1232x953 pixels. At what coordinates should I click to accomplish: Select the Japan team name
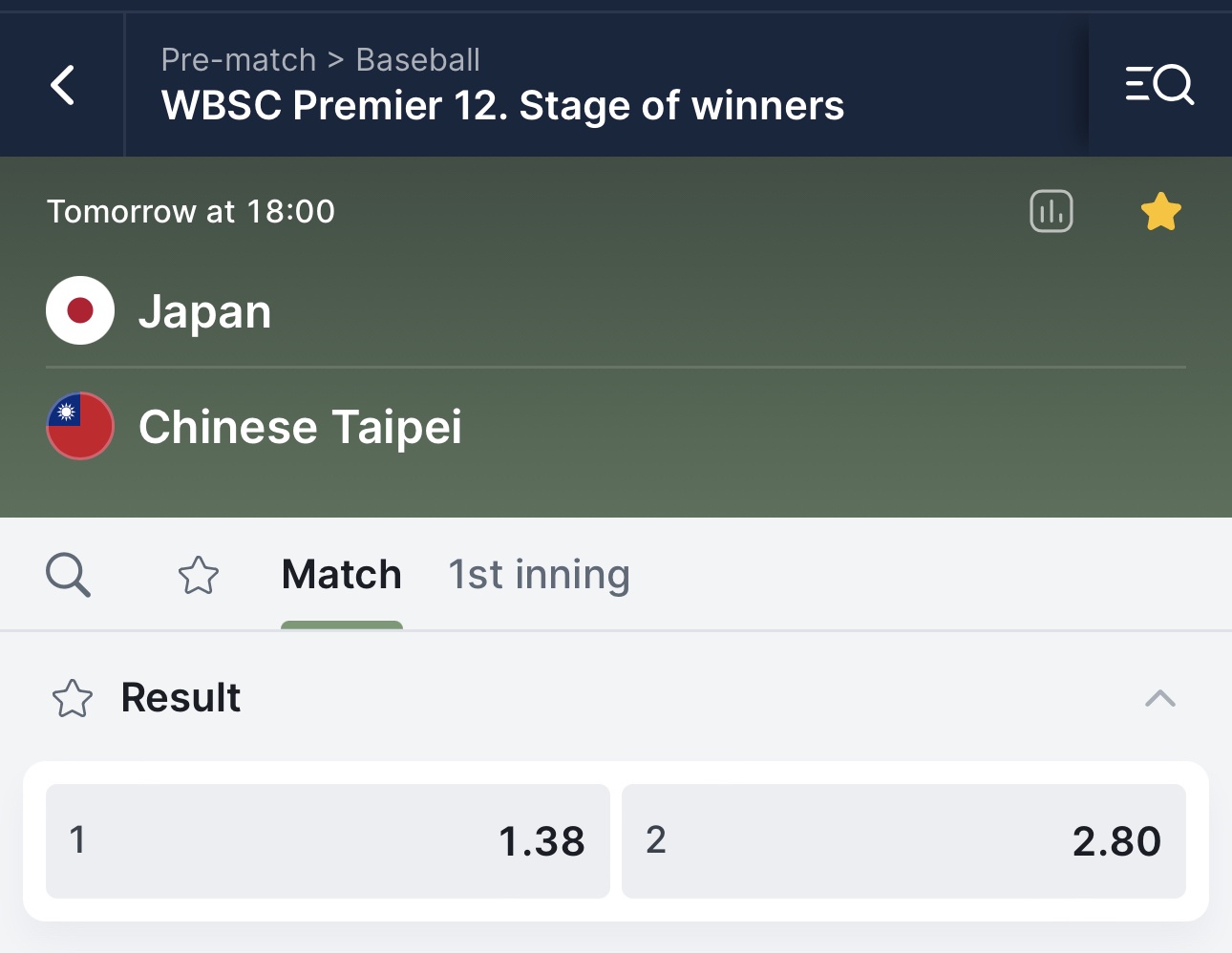pos(204,311)
